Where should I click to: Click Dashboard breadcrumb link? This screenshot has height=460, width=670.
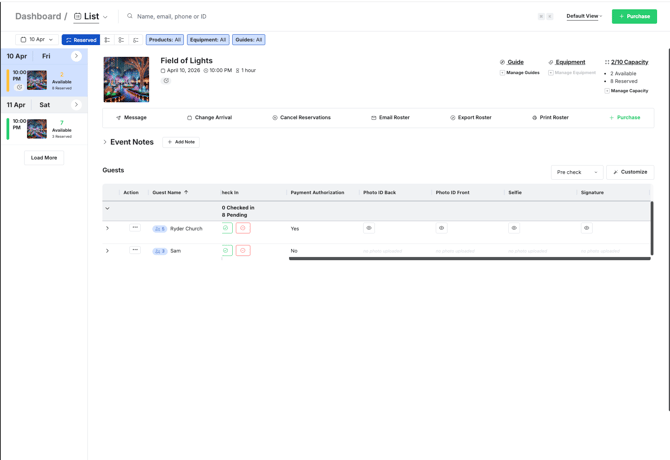tap(38, 16)
